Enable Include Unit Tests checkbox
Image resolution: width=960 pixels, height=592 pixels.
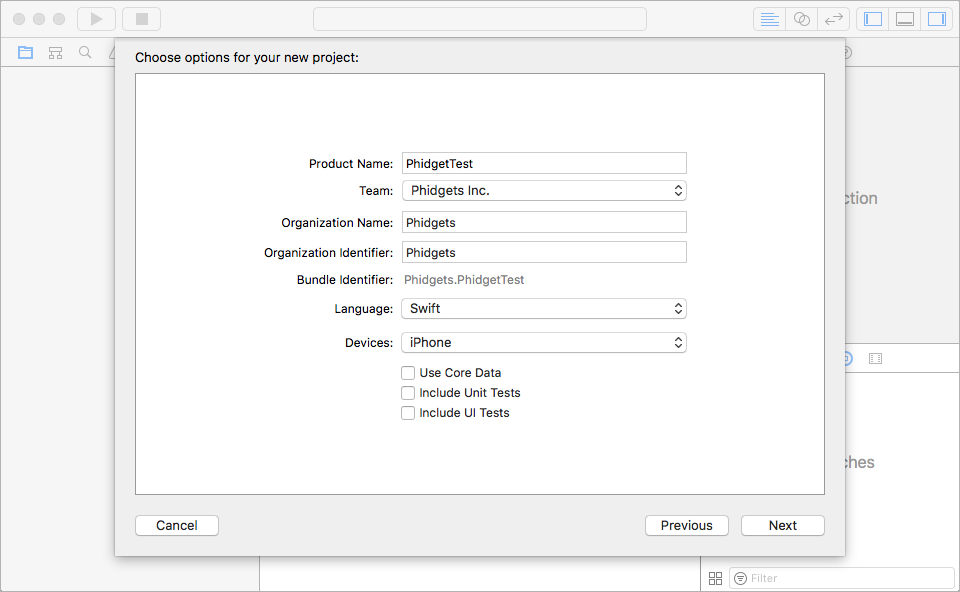click(408, 393)
